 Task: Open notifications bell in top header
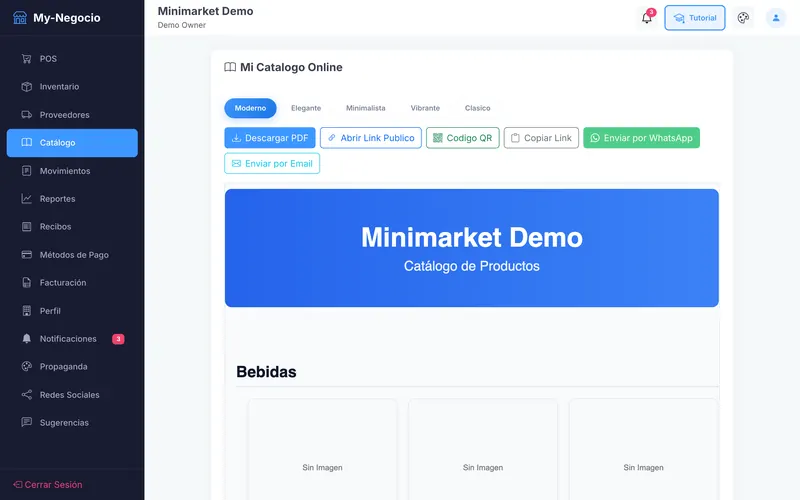pos(646,18)
